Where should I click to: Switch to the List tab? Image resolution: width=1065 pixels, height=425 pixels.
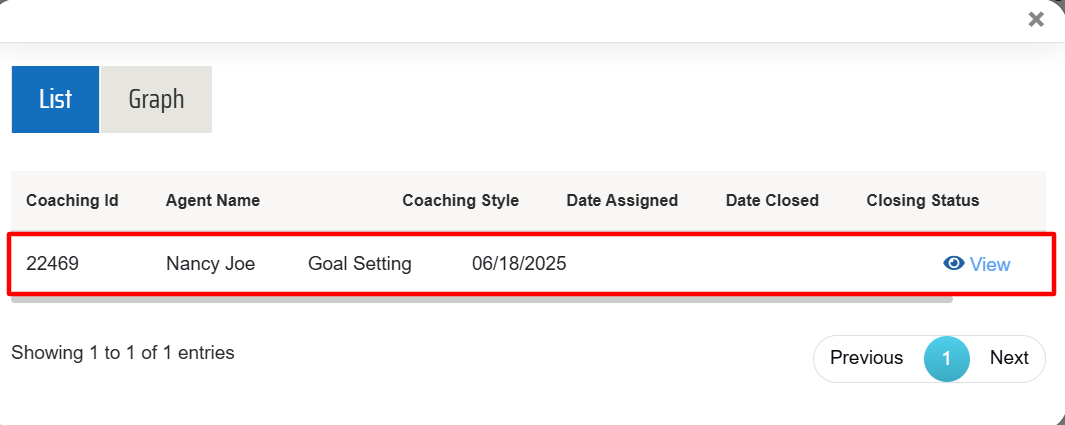pyautogui.click(x=55, y=99)
